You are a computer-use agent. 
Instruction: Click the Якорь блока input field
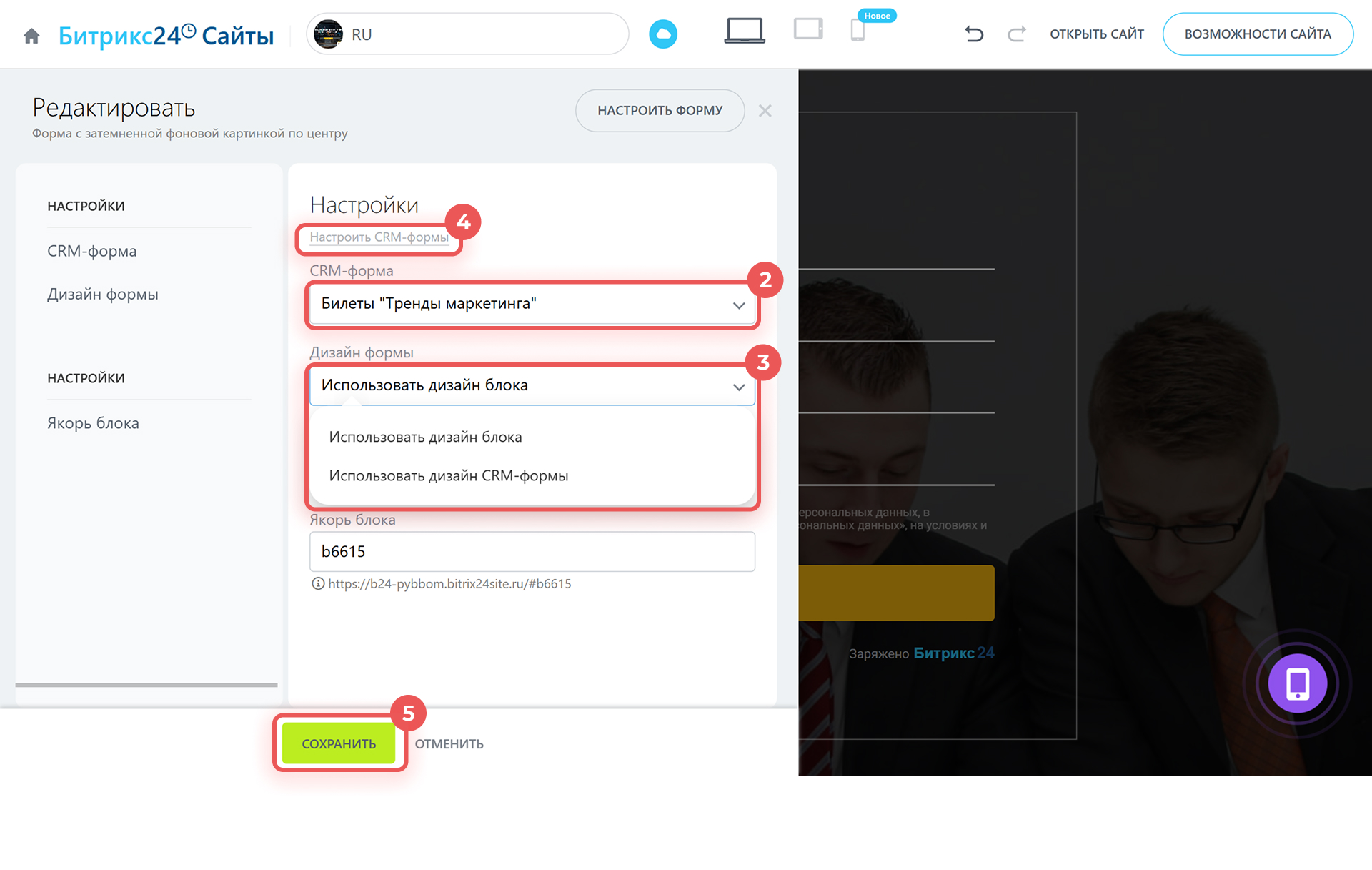pyautogui.click(x=532, y=552)
